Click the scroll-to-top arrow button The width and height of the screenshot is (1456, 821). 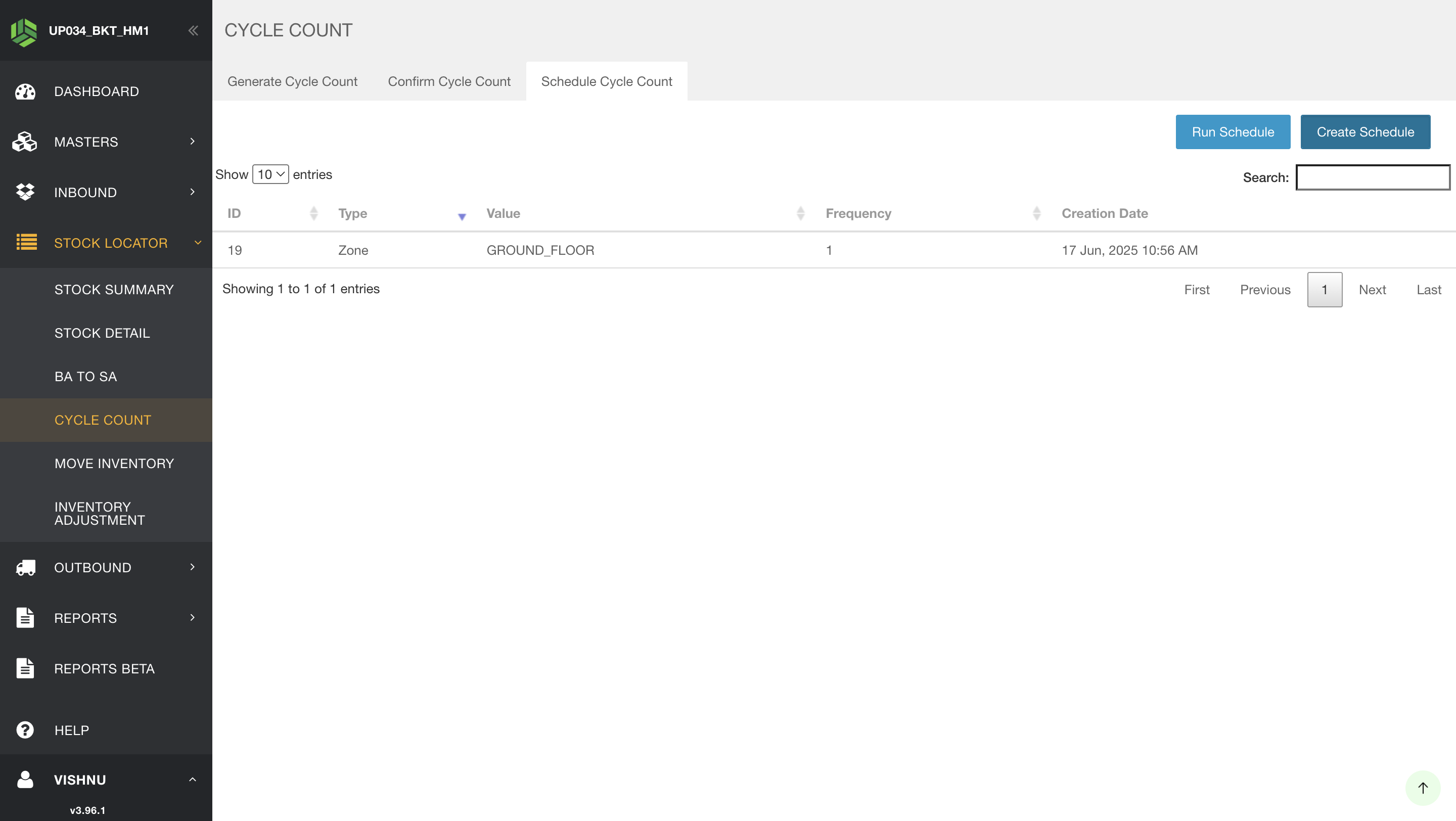1423,788
